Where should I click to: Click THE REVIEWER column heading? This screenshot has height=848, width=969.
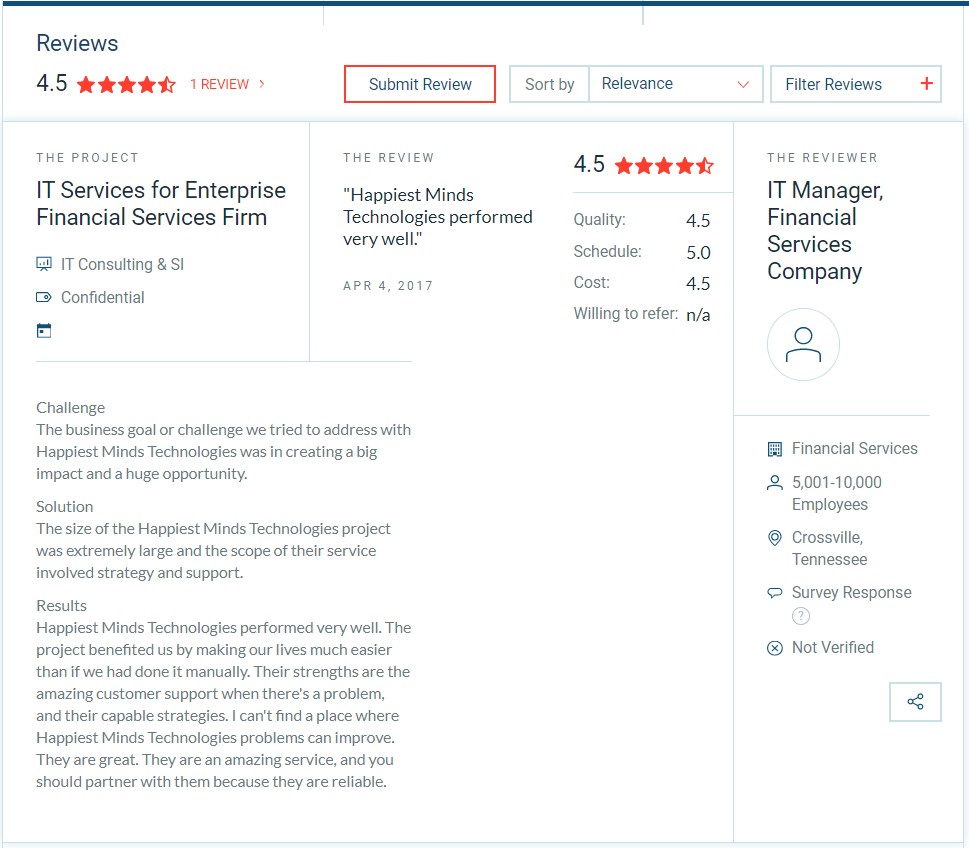(x=822, y=158)
